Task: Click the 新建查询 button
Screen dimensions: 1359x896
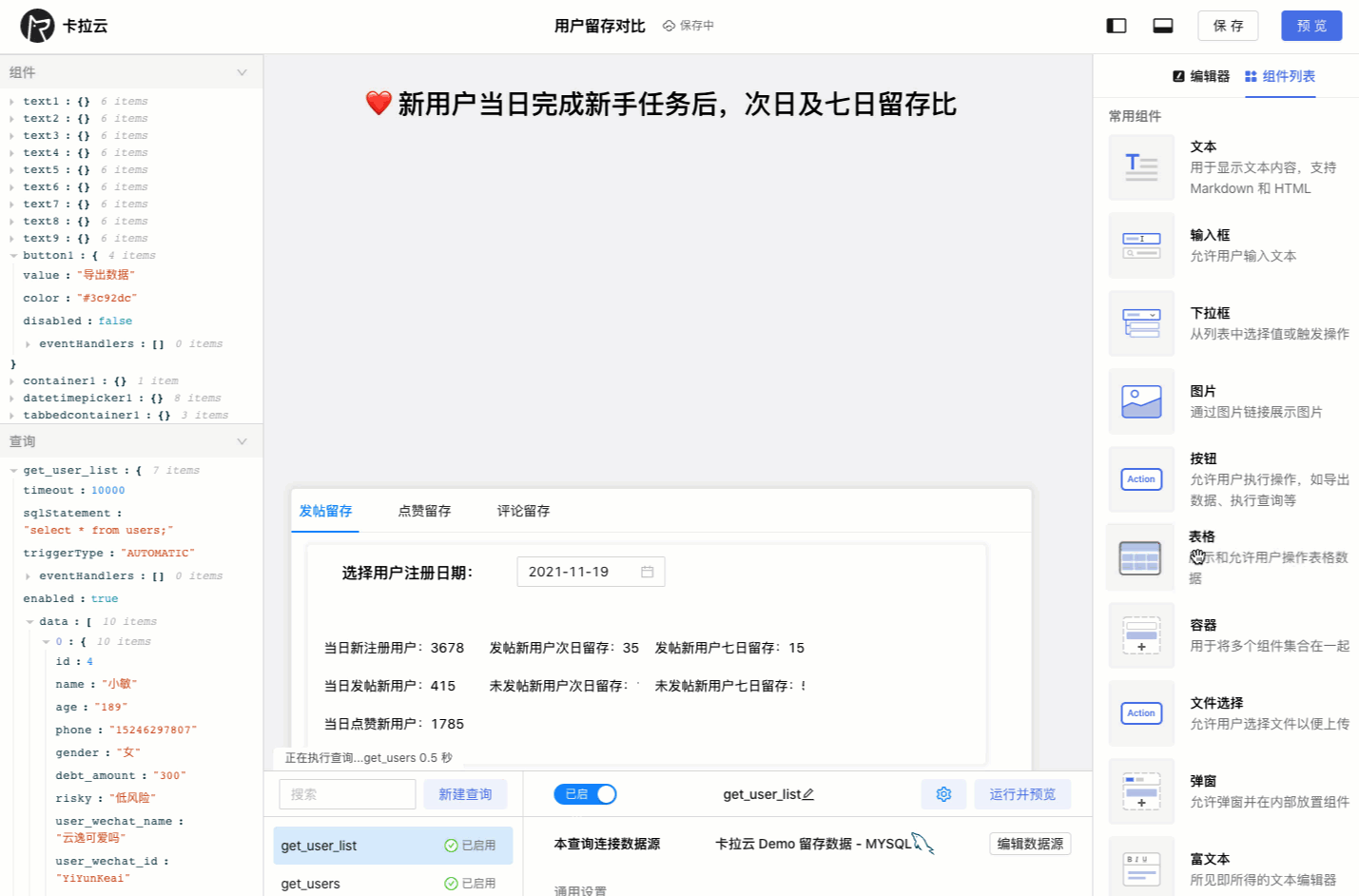Action: [x=465, y=793]
